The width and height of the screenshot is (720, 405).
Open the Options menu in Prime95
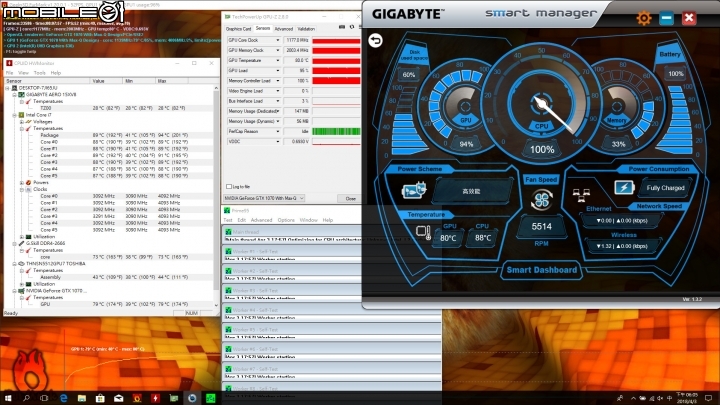click(286, 220)
